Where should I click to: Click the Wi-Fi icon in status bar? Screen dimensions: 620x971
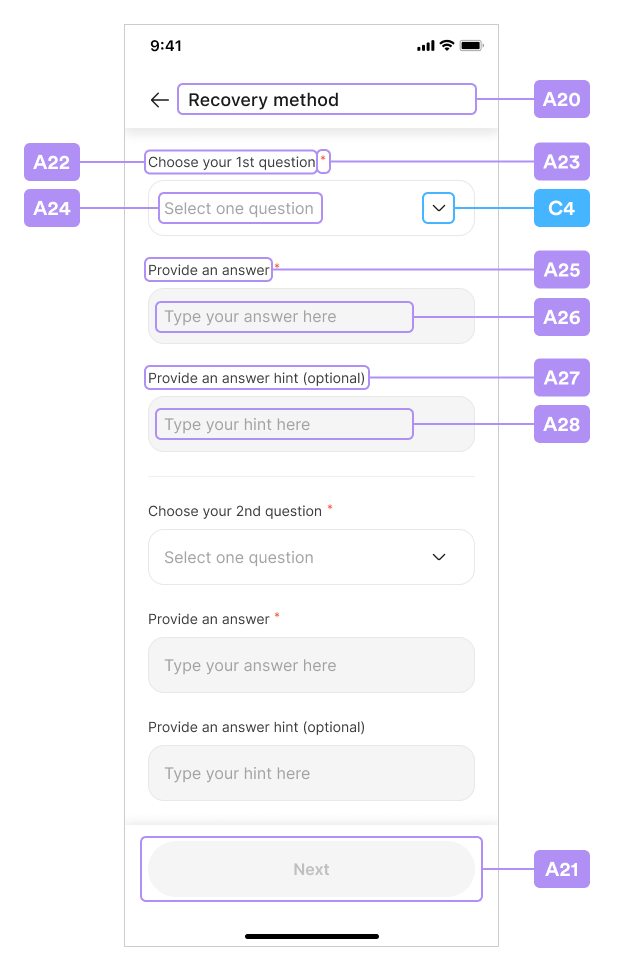point(446,46)
